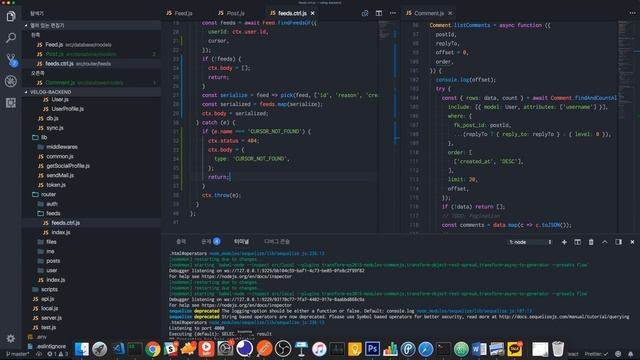Switch to the 출력 (Output) panel tab

point(181,242)
